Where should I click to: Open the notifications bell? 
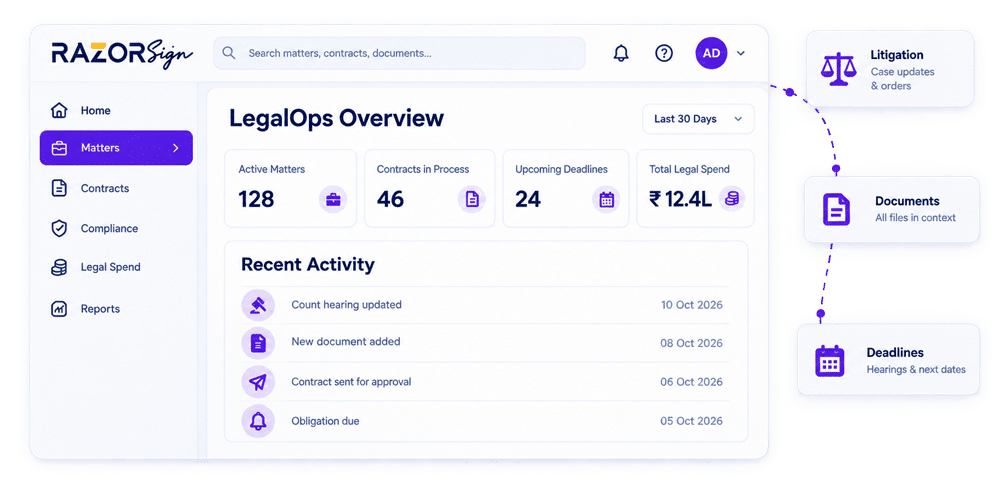pyautogui.click(x=621, y=54)
